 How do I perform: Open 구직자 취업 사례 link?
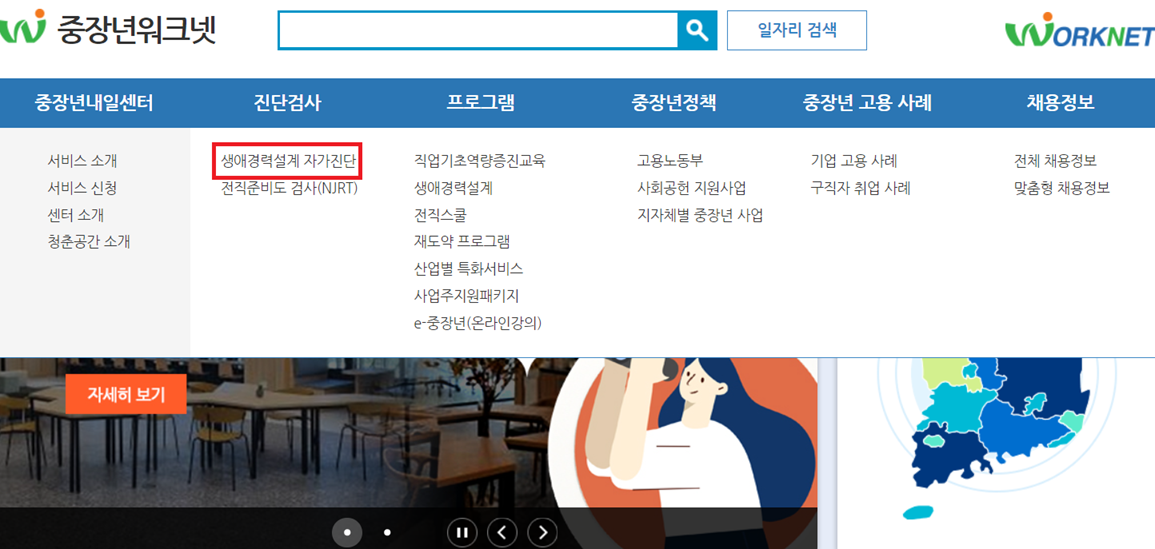[x=860, y=188]
